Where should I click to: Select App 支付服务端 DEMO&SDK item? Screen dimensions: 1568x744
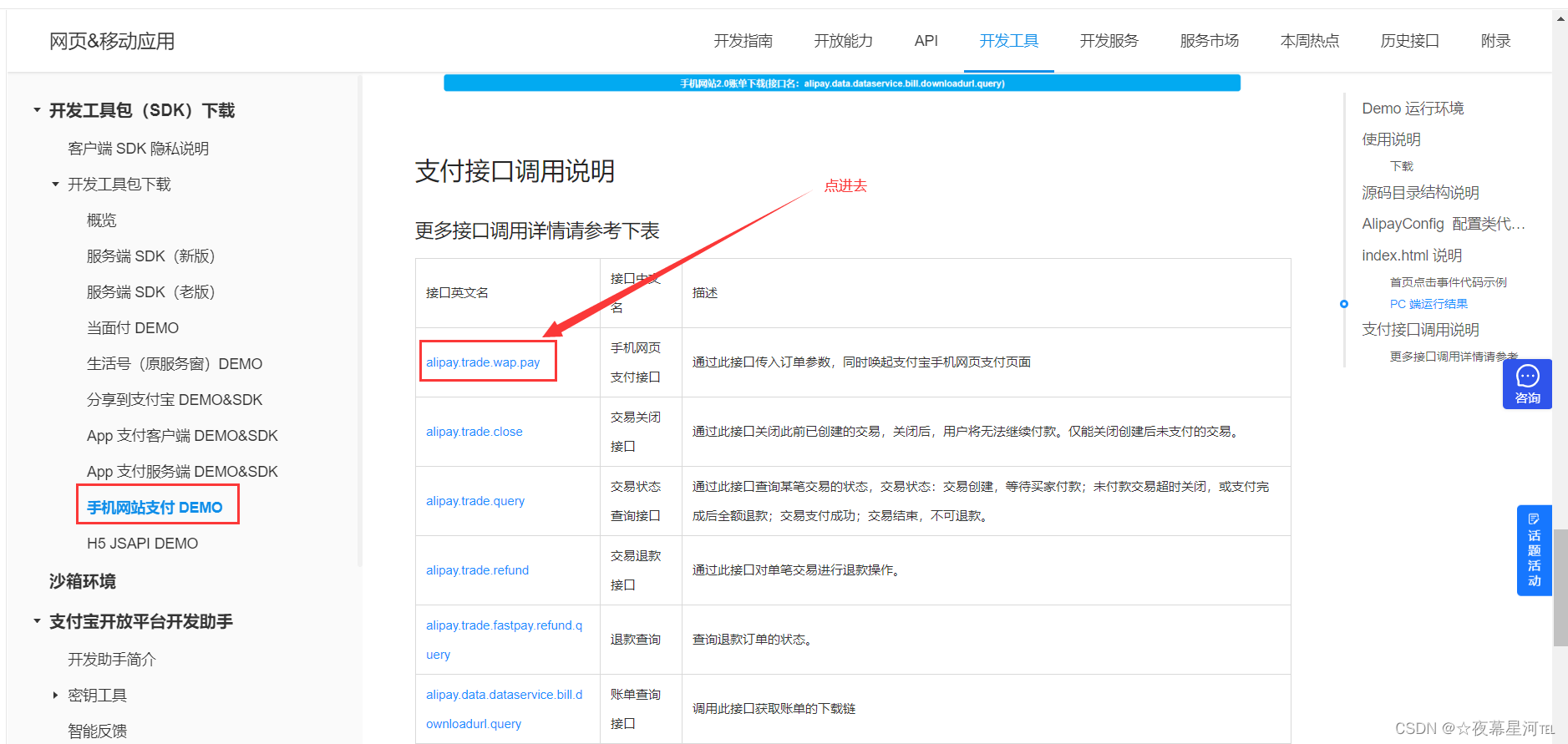click(182, 472)
